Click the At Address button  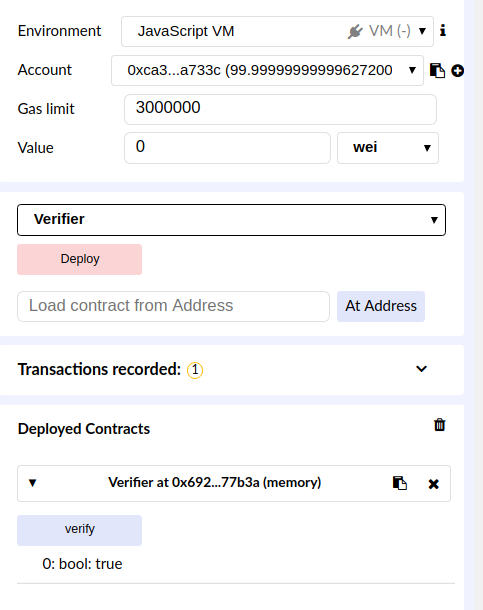(381, 306)
